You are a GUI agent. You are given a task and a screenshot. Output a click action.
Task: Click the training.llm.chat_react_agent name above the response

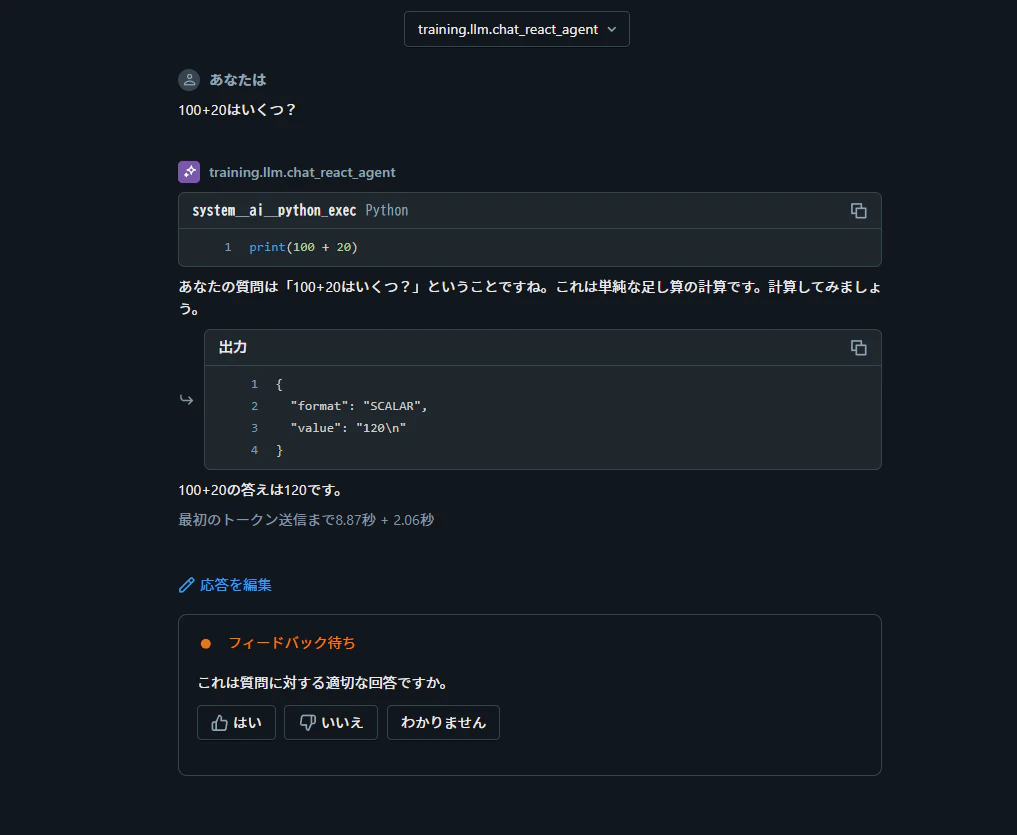(302, 172)
